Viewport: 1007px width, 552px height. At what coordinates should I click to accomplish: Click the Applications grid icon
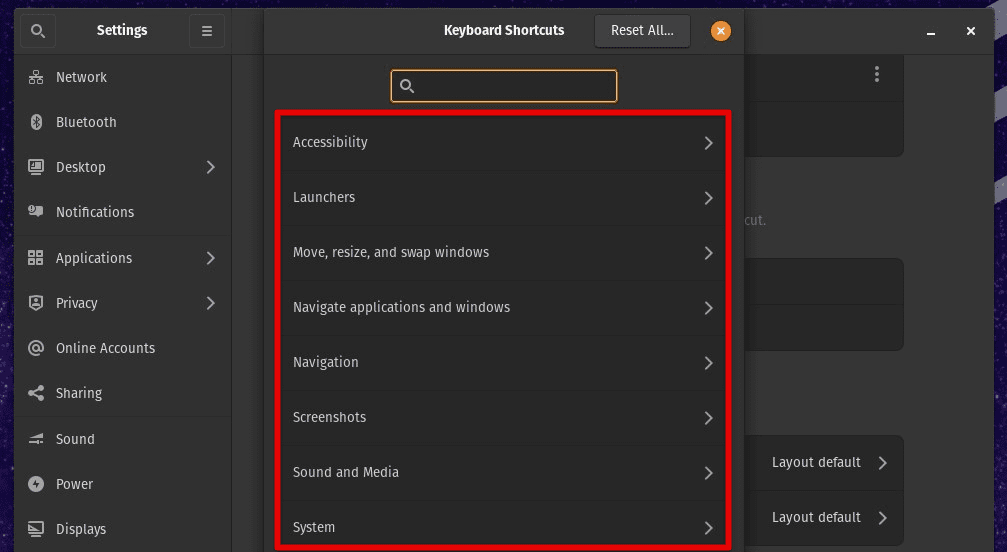[x=36, y=258]
